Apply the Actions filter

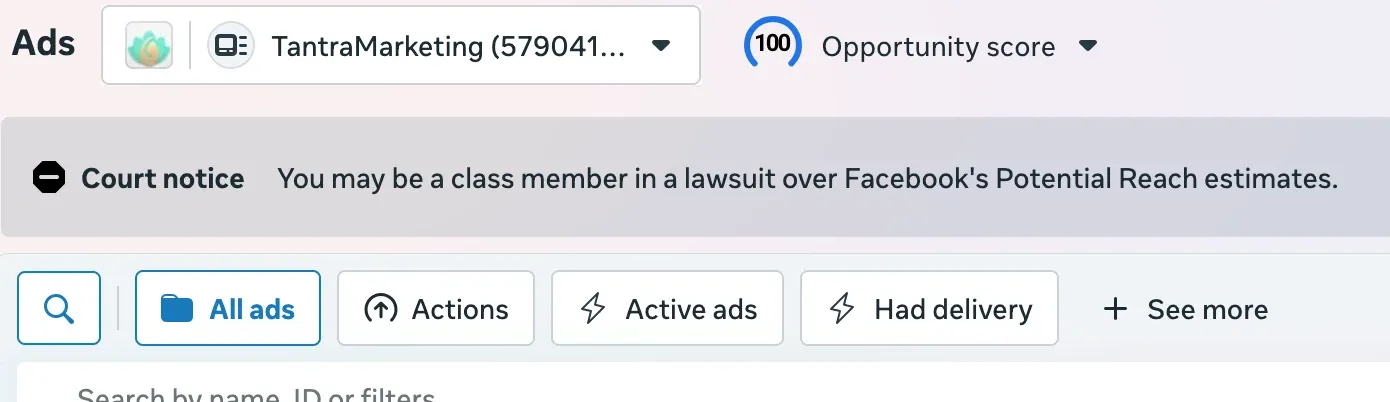pyautogui.click(x=436, y=308)
